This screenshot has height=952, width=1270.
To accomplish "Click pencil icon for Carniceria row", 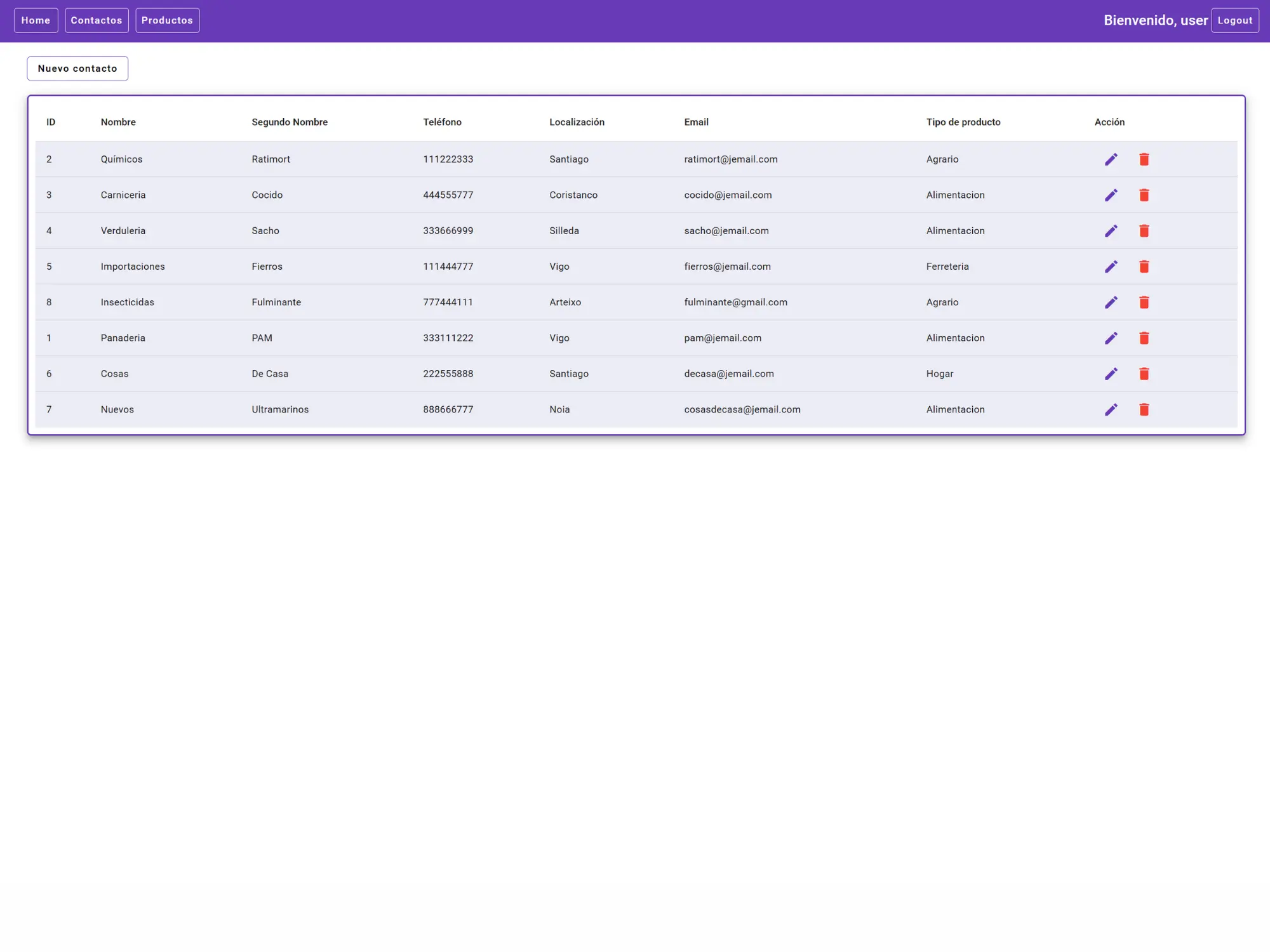I will [1111, 195].
